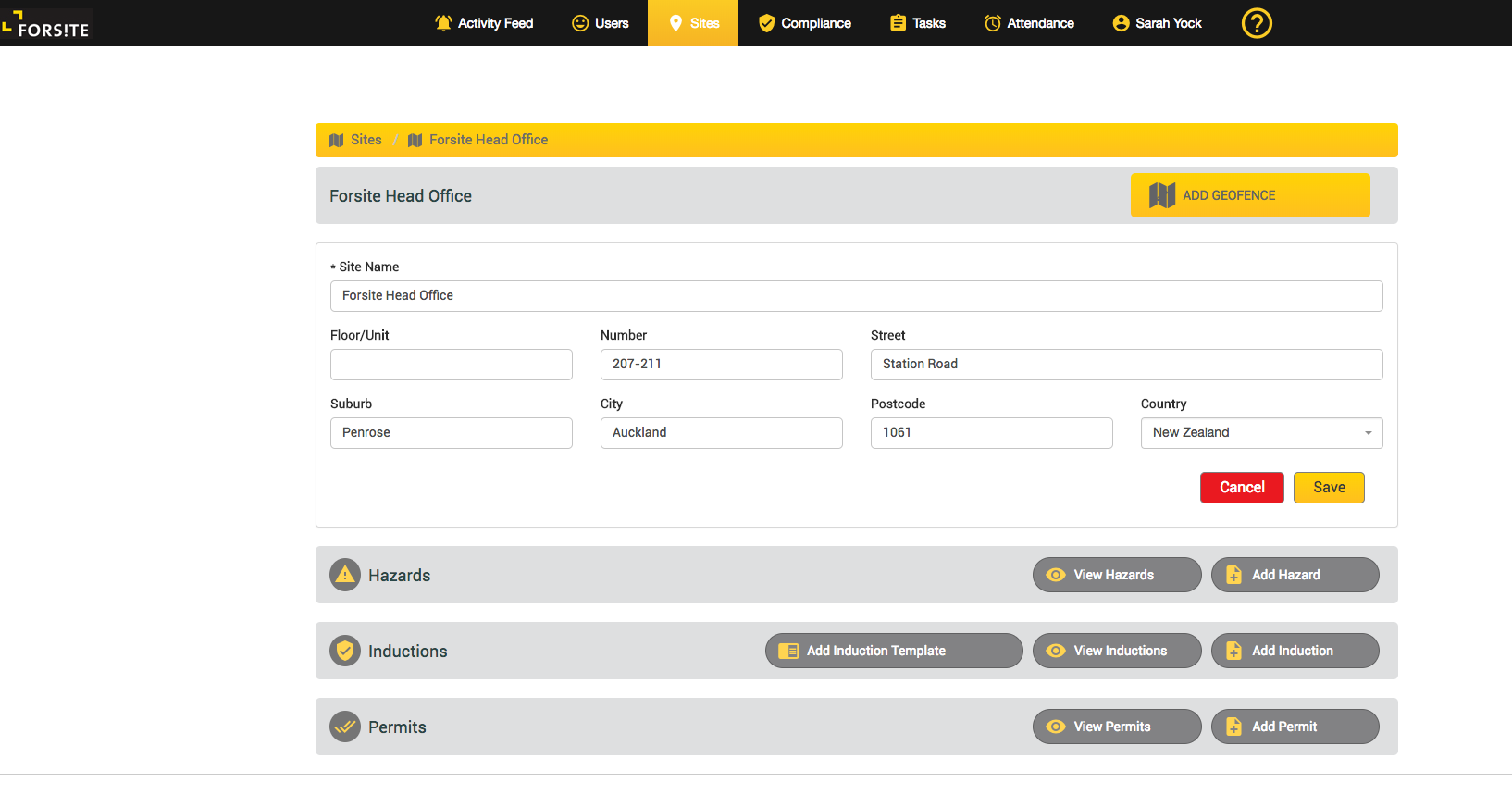Viewport: 1512px width, 795px height.
Task: Expand Country list with arrow
Action: [x=1369, y=433]
